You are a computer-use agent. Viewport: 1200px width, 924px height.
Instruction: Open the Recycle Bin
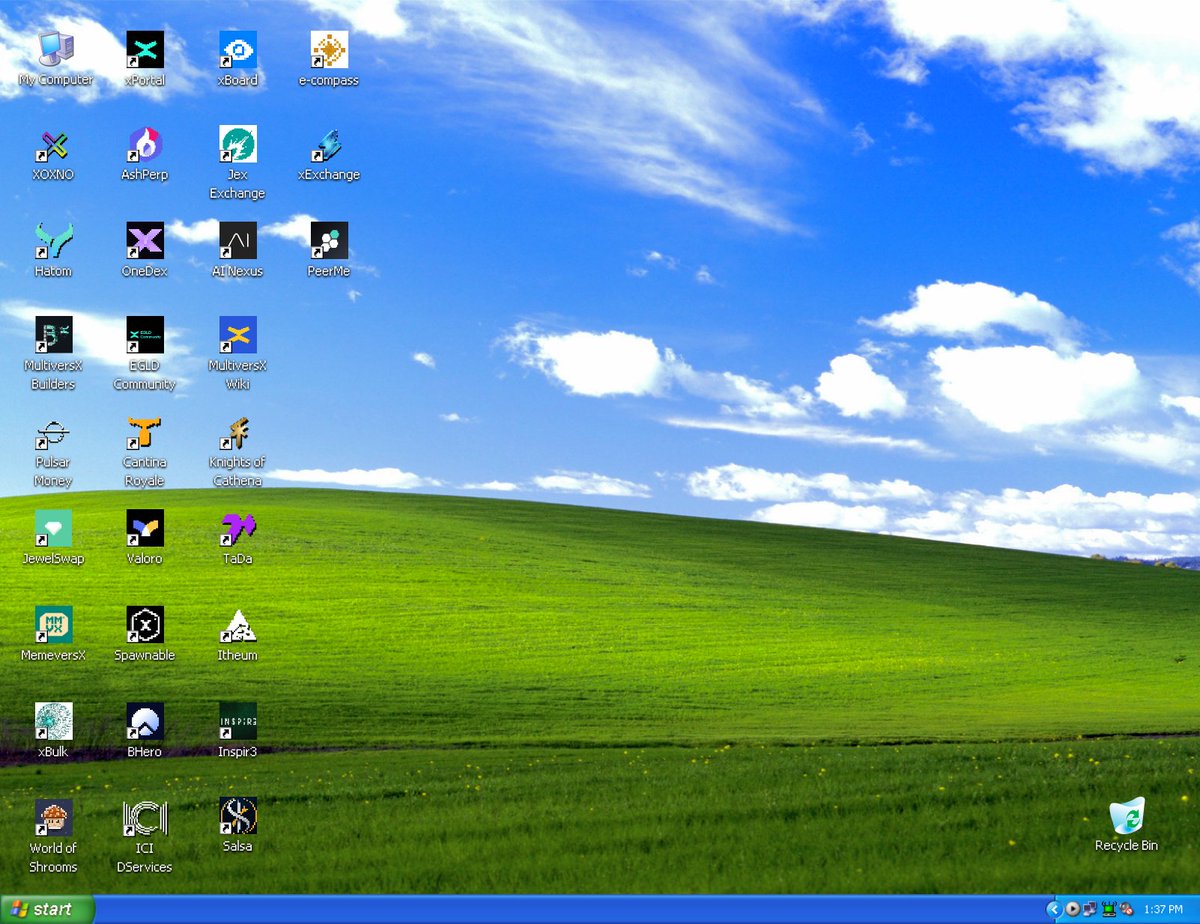point(1126,817)
